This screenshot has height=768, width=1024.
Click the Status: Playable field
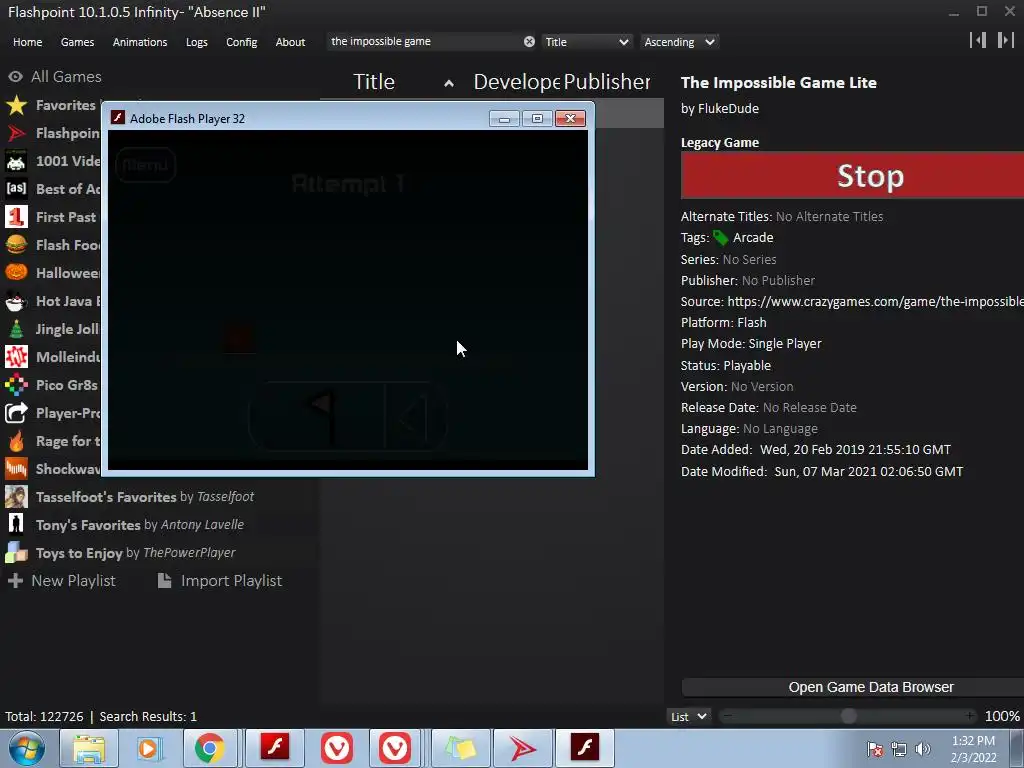726,366
